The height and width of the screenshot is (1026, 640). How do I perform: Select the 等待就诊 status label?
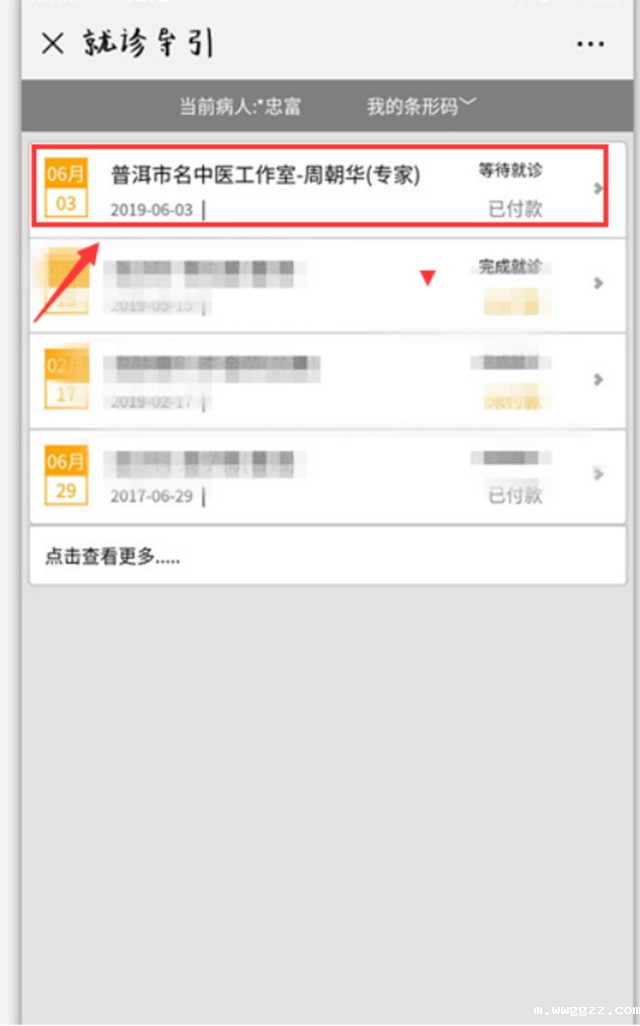tap(510, 170)
